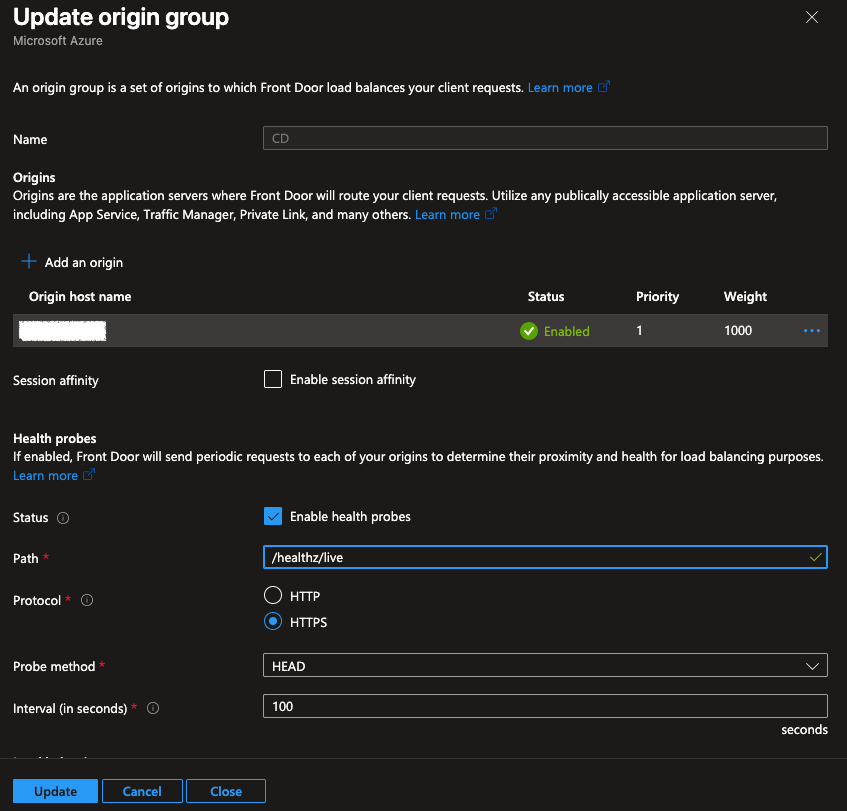Click the Path field label
847x811 pixels.
pos(25,559)
